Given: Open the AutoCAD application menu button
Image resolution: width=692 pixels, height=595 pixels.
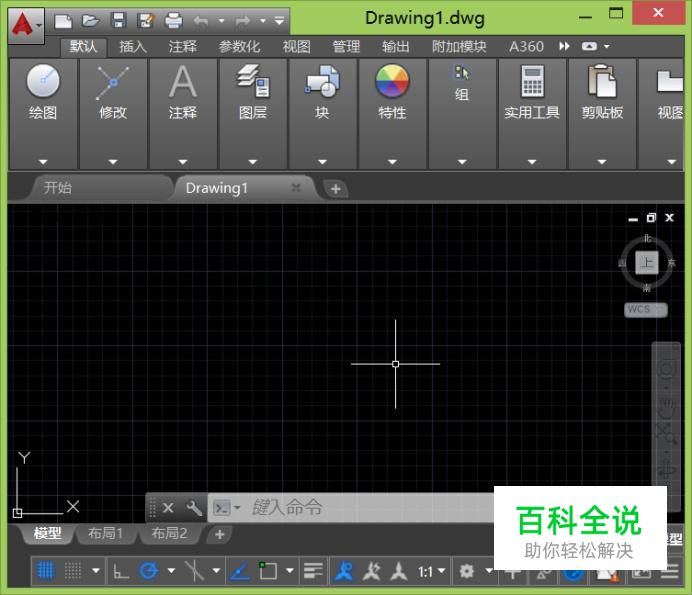Looking at the screenshot, I should 25,20.
